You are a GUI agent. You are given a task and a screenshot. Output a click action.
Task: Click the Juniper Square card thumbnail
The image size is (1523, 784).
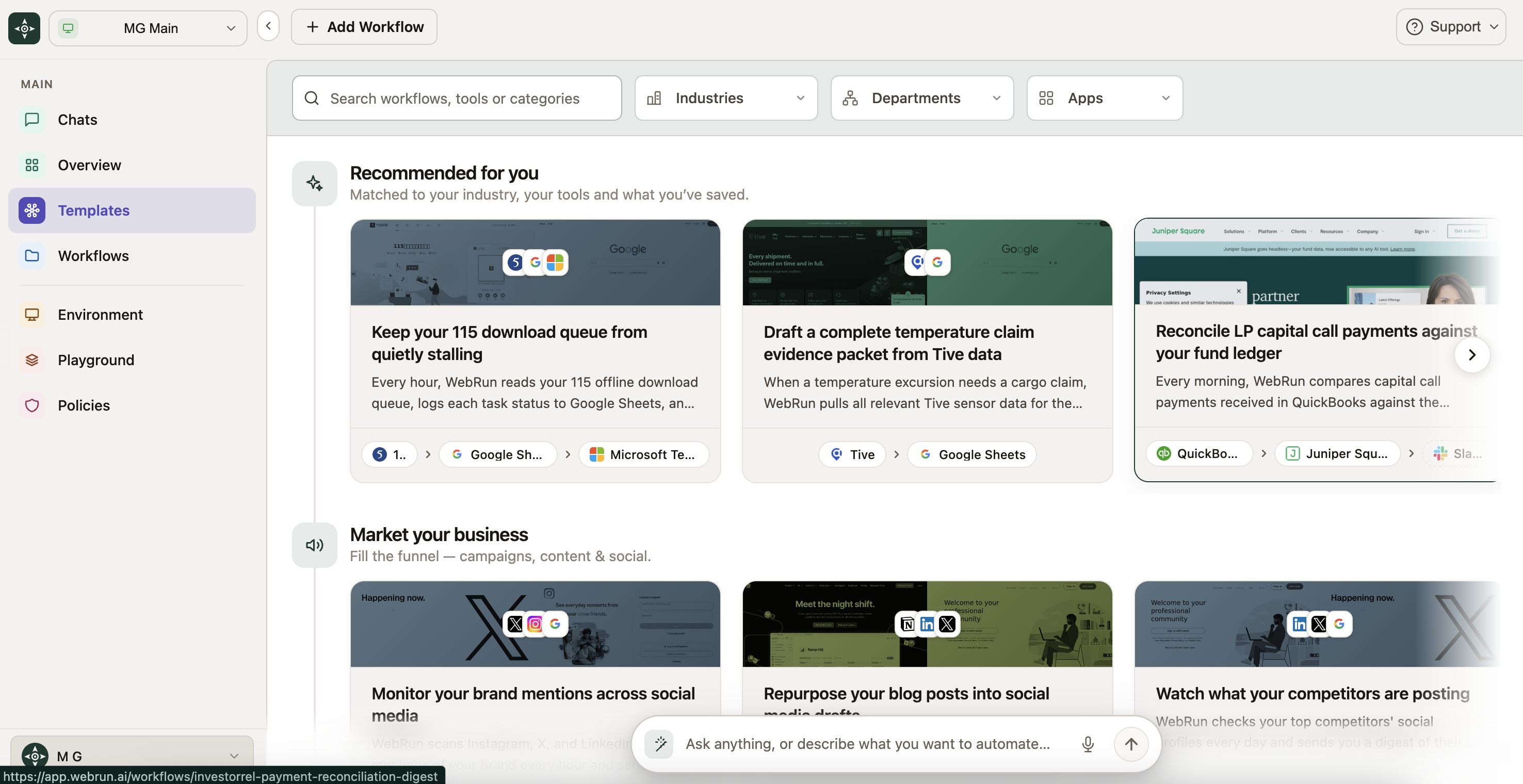(x=1317, y=262)
